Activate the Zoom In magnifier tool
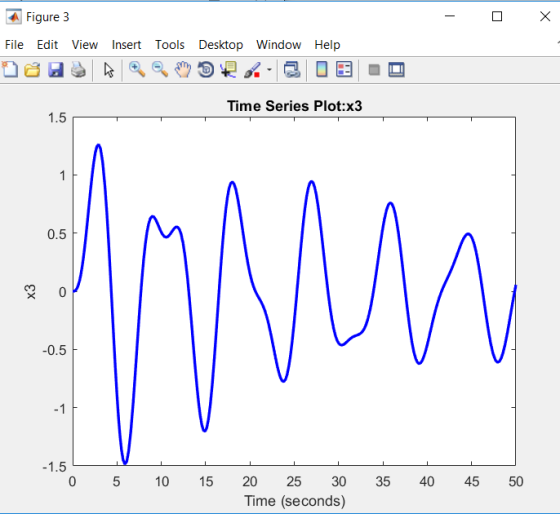The height and width of the screenshot is (514, 560). [x=137, y=69]
